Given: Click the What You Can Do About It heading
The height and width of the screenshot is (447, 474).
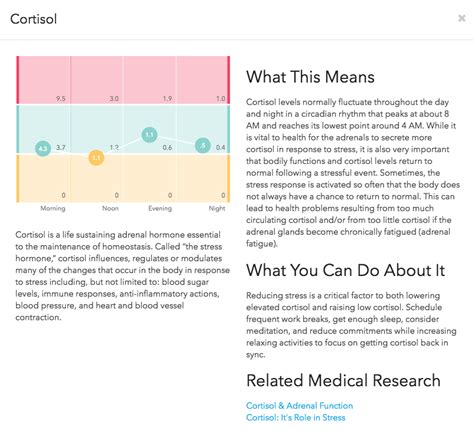Looking at the screenshot, I should (346, 270).
